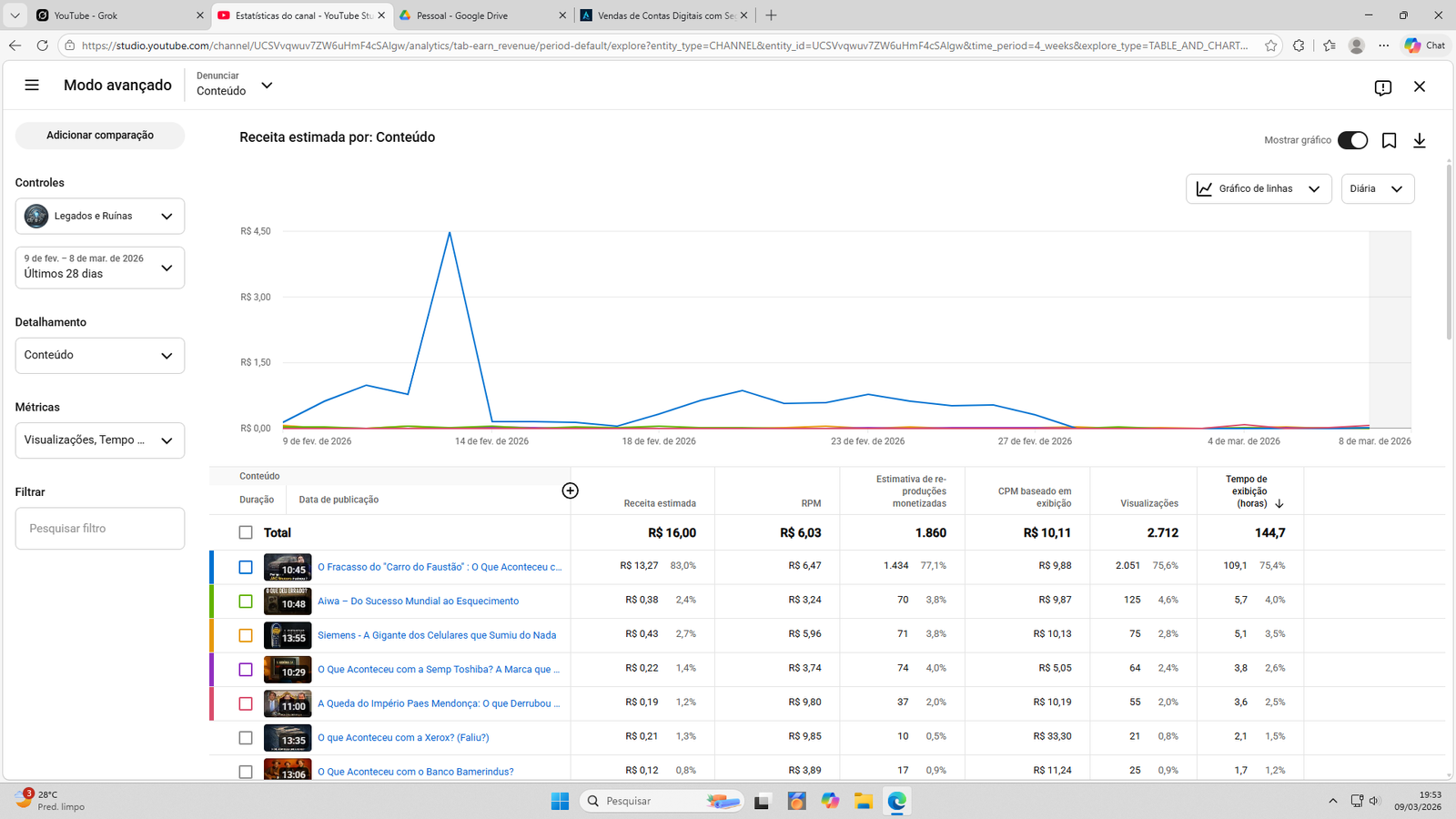
Task: Toggle the Mostrar gráfico switch
Action: (x=1351, y=140)
